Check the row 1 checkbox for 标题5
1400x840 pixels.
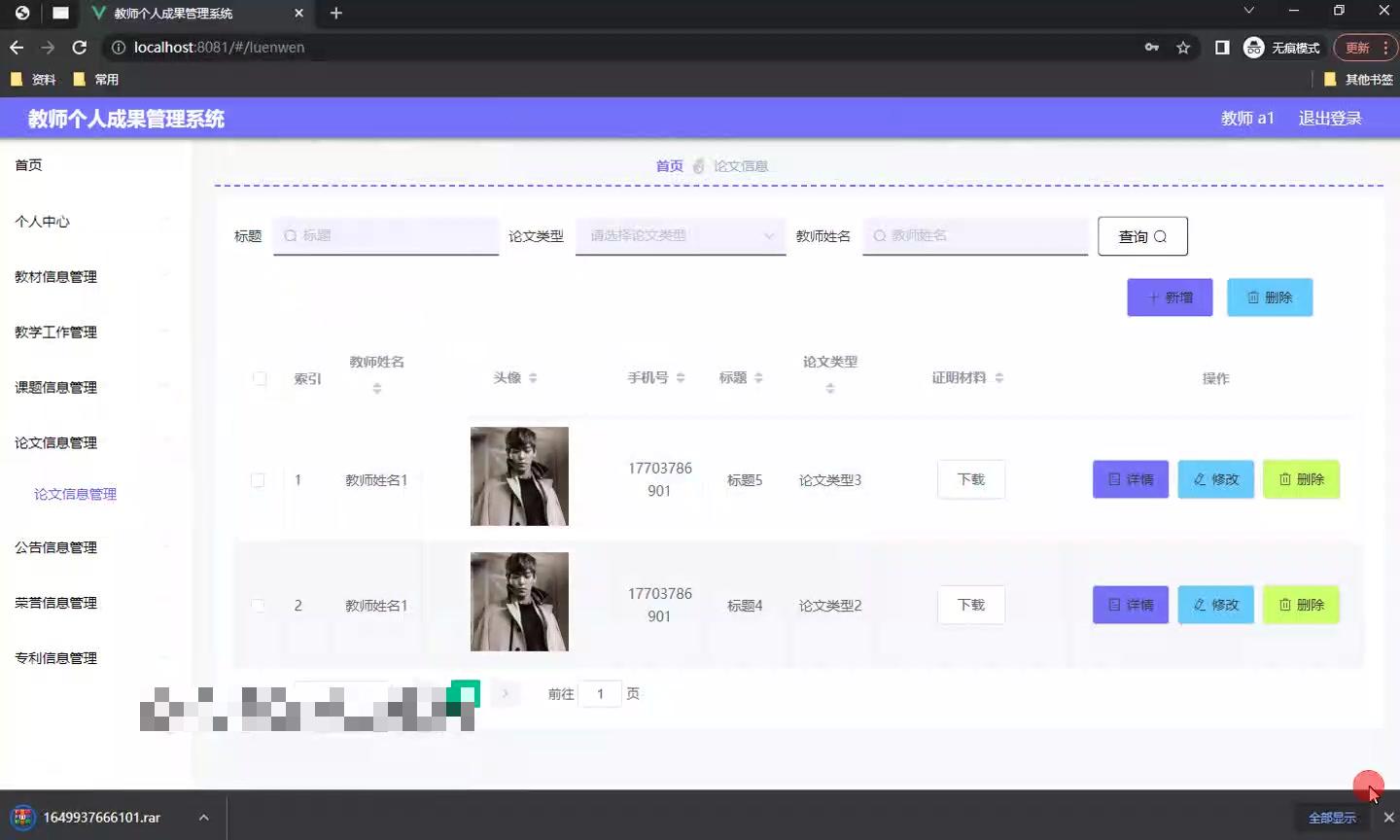[258, 480]
